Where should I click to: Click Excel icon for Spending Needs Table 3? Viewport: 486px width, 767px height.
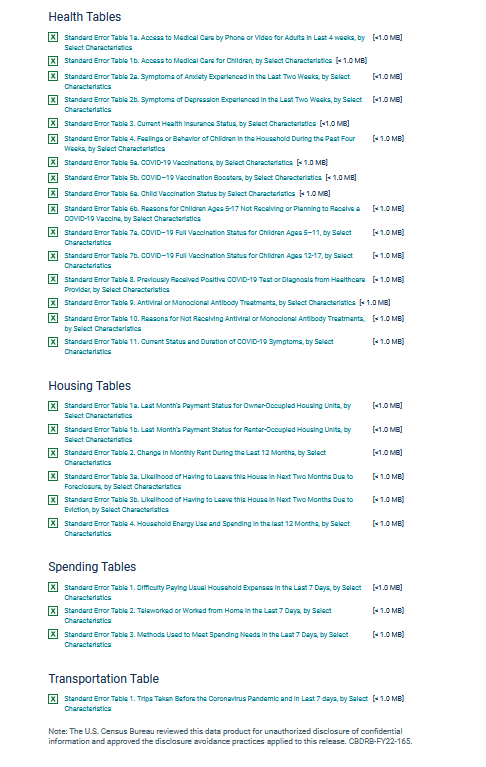(53, 634)
